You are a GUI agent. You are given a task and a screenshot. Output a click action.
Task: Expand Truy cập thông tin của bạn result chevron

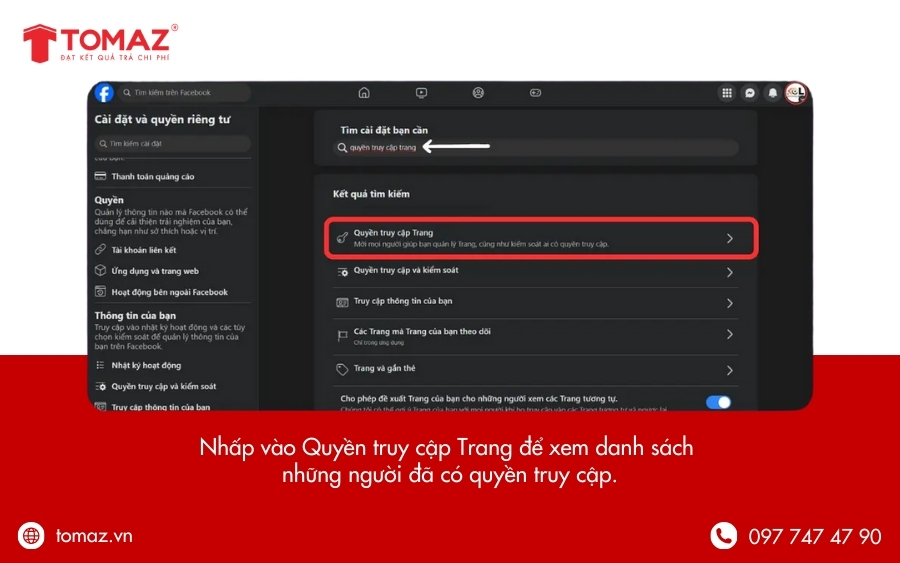pos(730,303)
